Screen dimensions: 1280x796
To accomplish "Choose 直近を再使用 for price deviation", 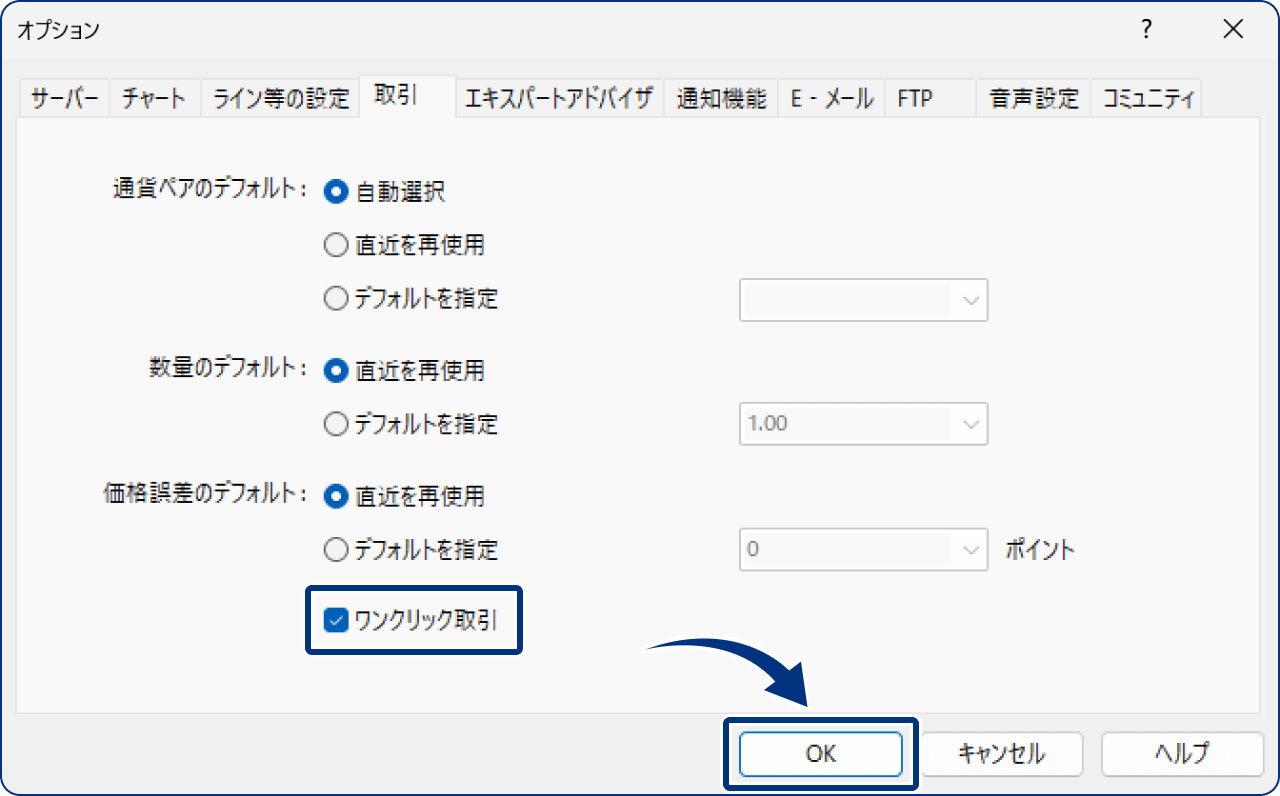I will 336,496.
